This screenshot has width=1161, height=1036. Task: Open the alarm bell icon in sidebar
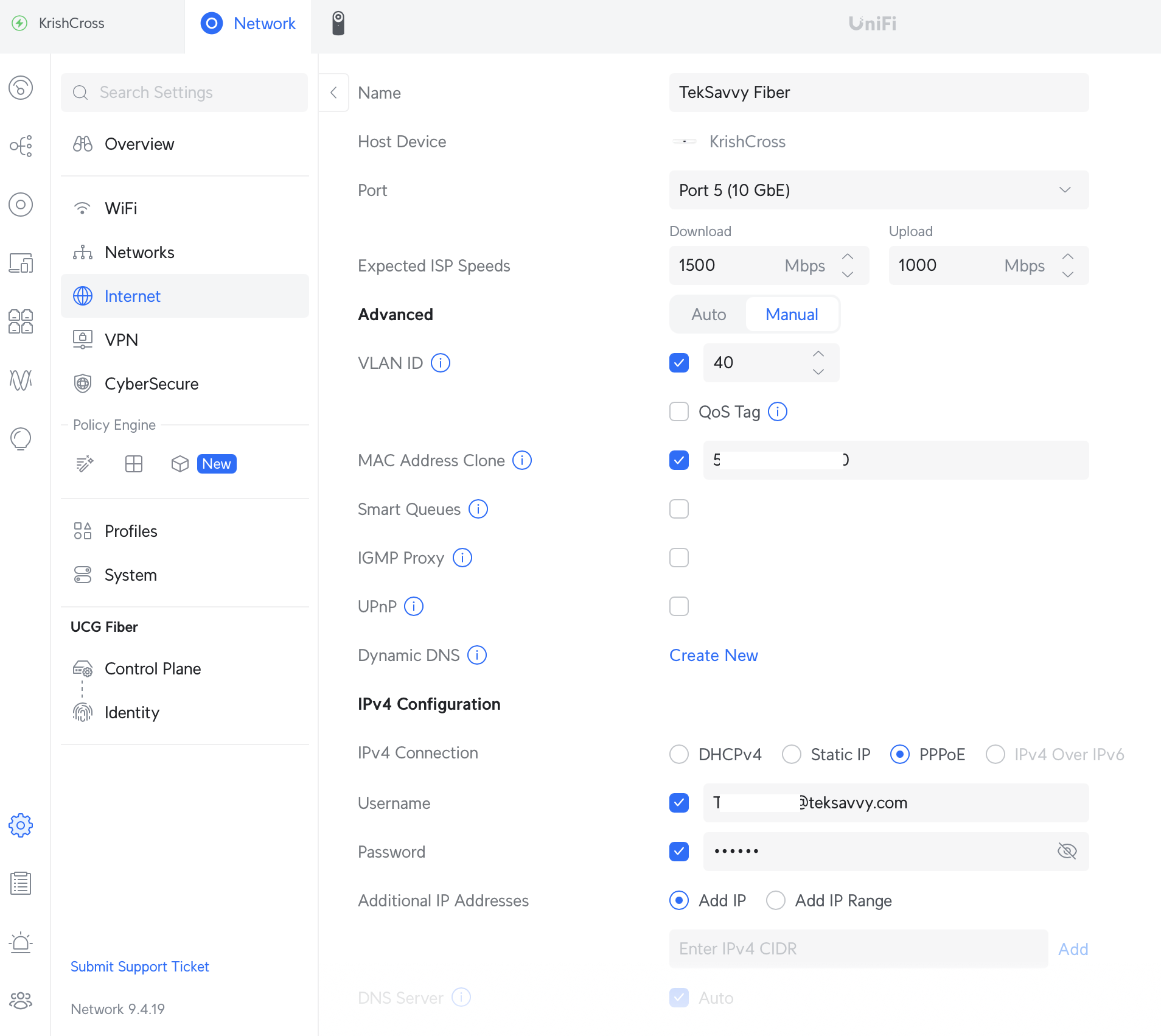click(x=21, y=942)
